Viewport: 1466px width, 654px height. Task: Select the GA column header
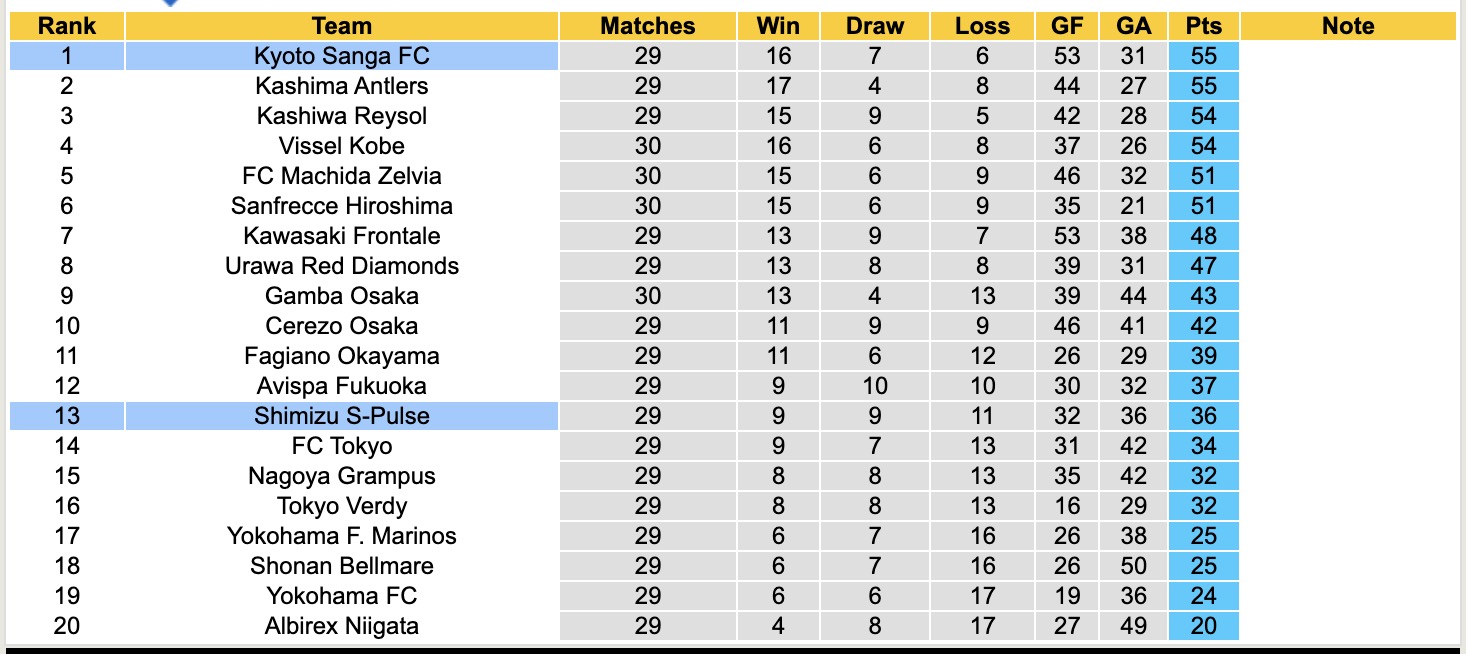pos(1133,26)
